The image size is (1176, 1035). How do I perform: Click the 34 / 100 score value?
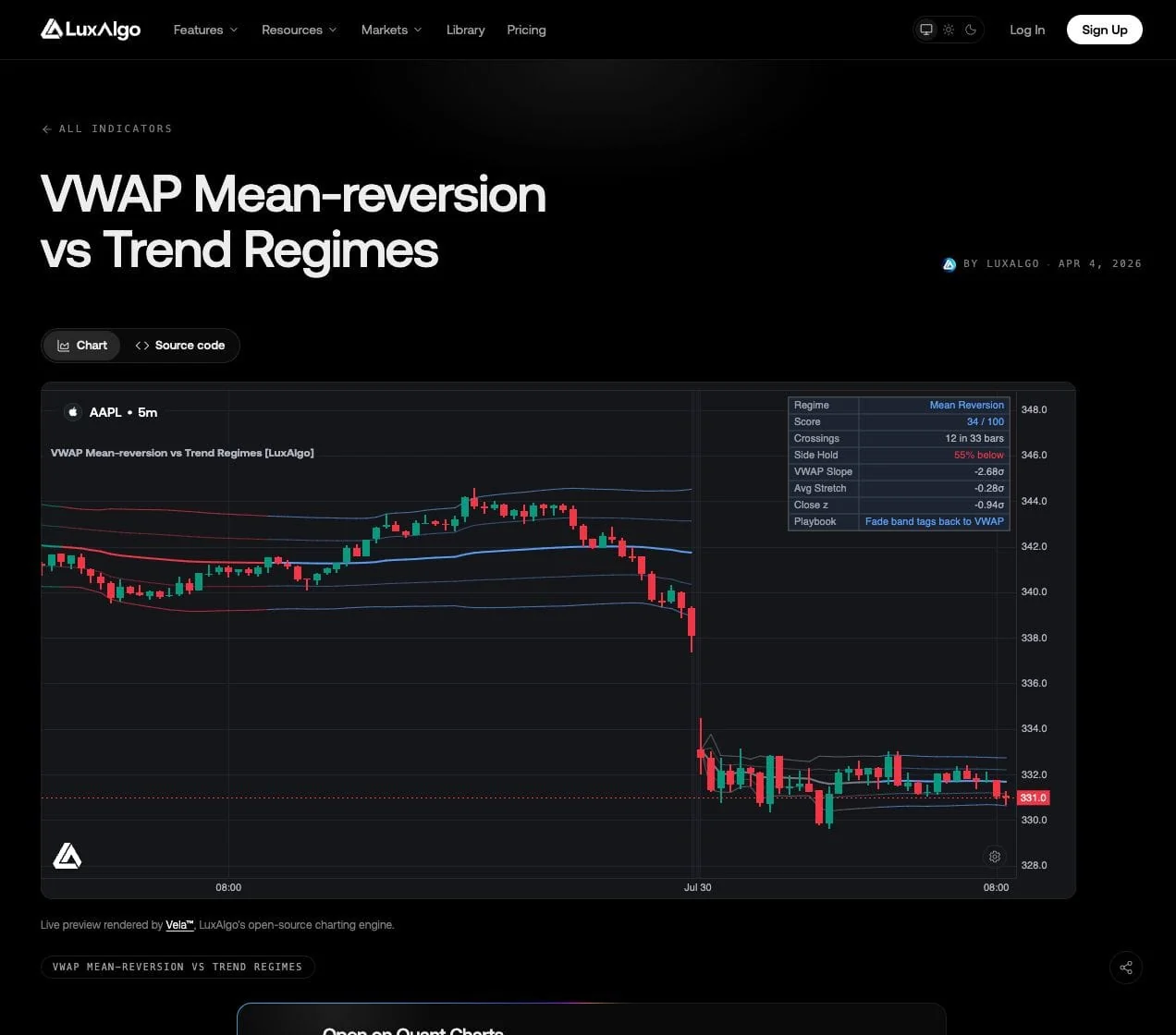(985, 421)
